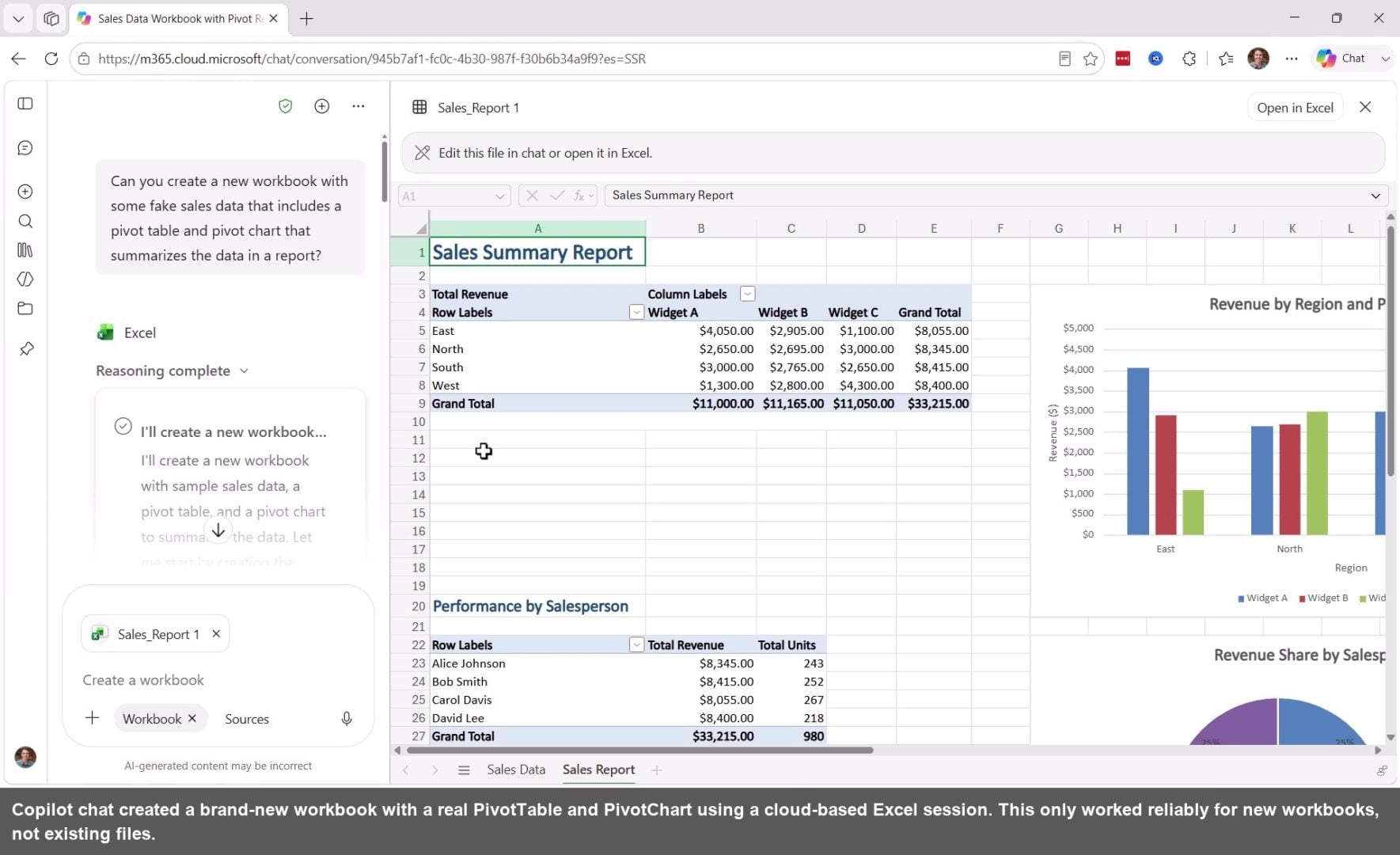Select cell A1 Sales Summary Report

click(537, 252)
